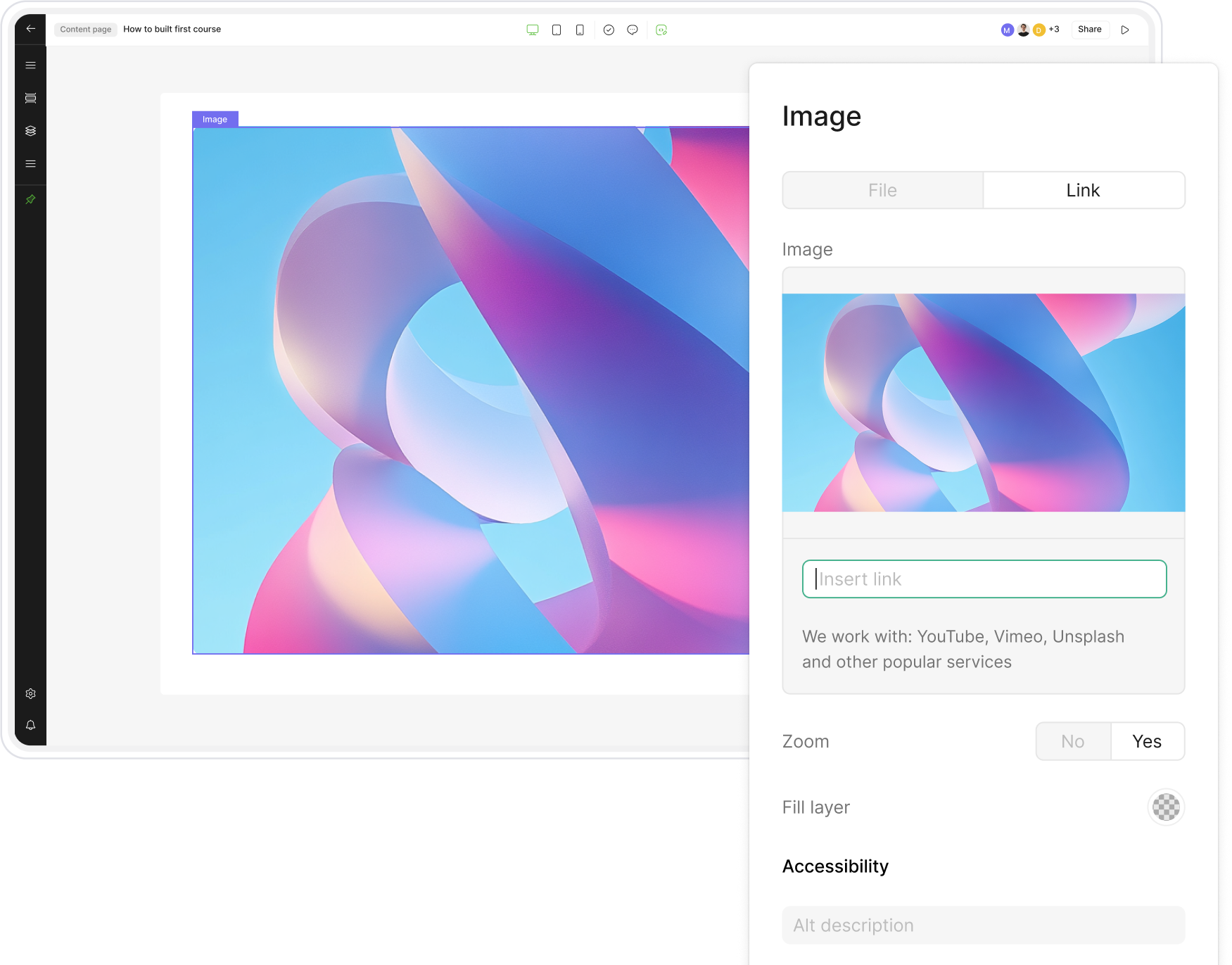Set Zoom to Yes

tap(1147, 741)
